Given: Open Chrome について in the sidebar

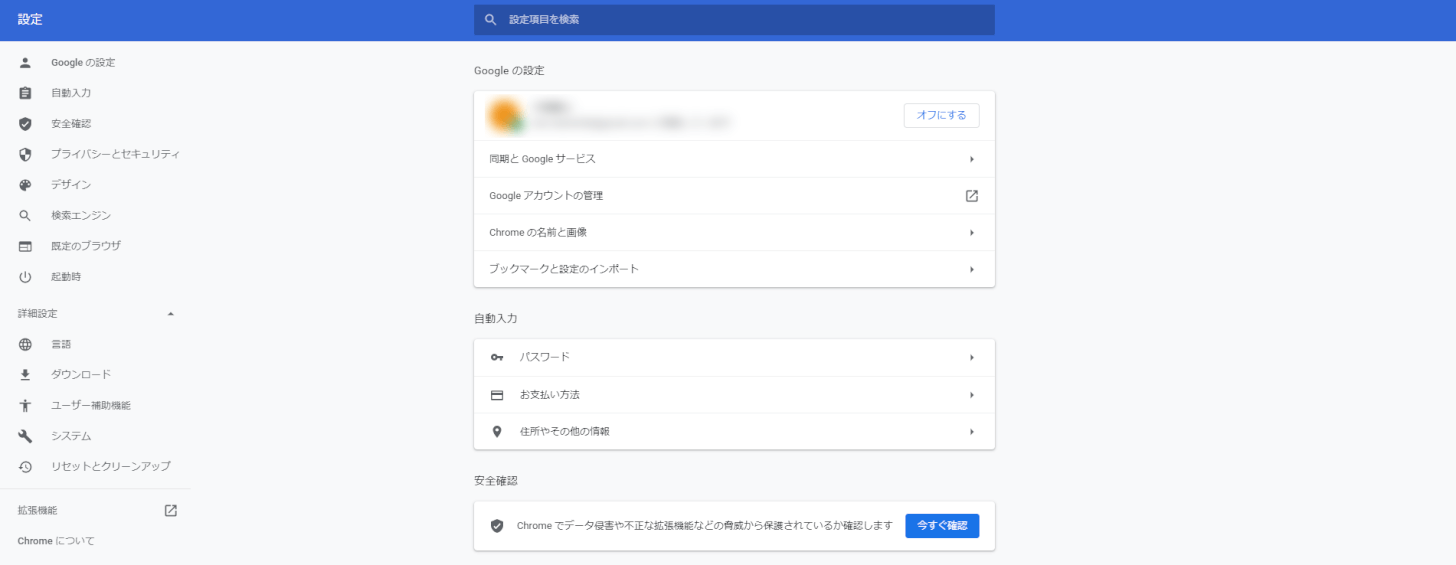Looking at the screenshot, I should point(56,541).
